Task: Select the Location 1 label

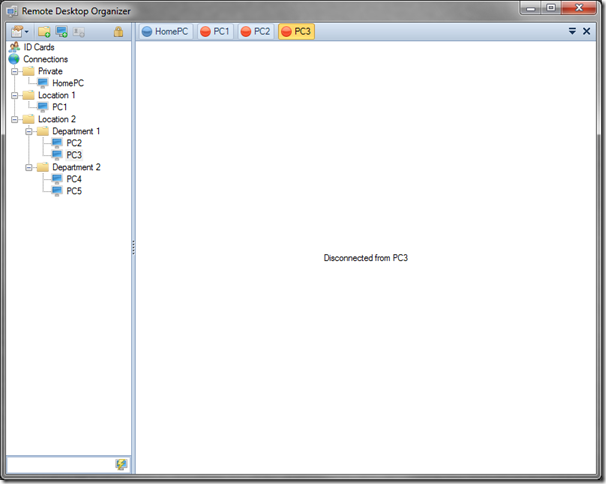Action: click(57, 95)
